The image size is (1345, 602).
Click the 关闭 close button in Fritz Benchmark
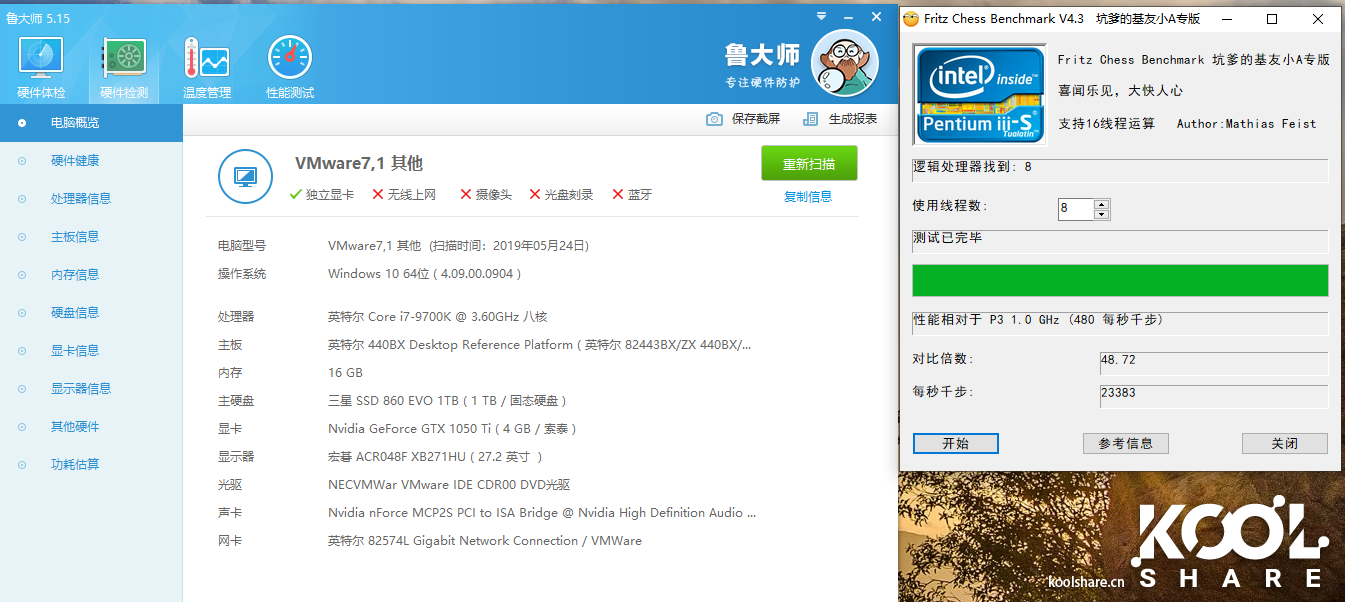[x=1285, y=443]
